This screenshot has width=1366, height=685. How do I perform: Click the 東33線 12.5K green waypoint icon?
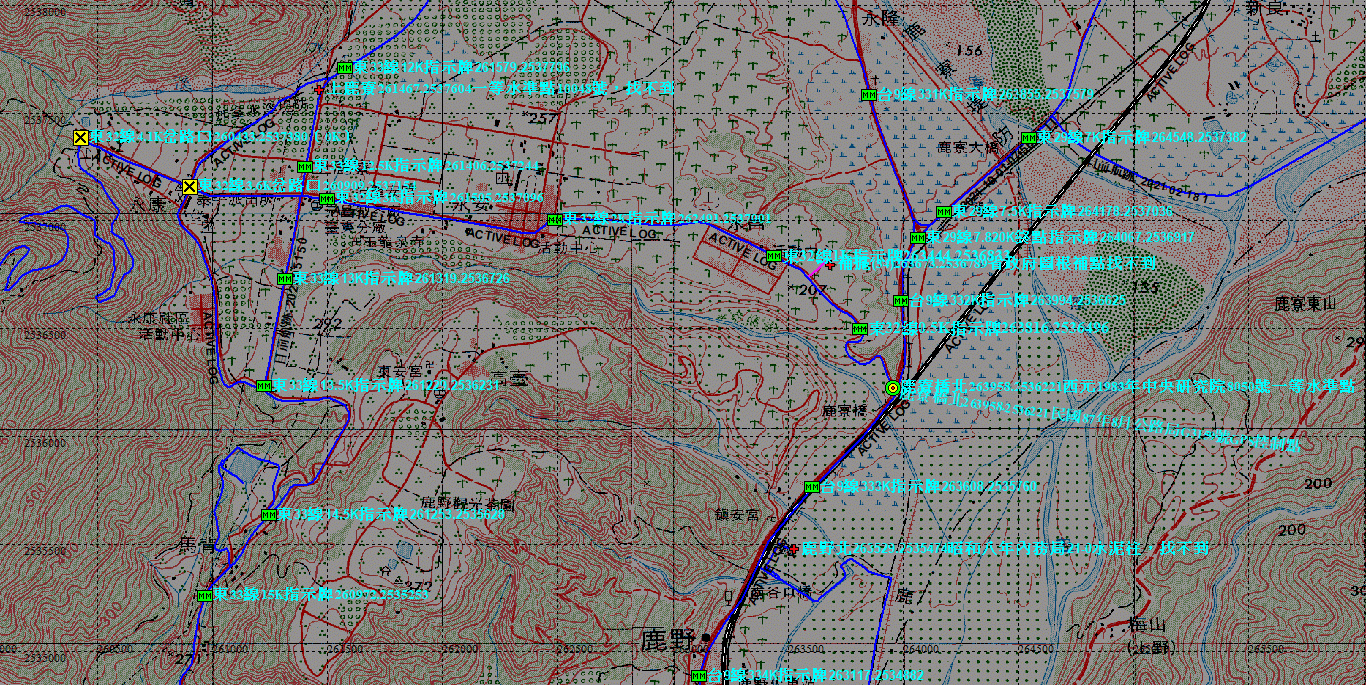tap(305, 166)
